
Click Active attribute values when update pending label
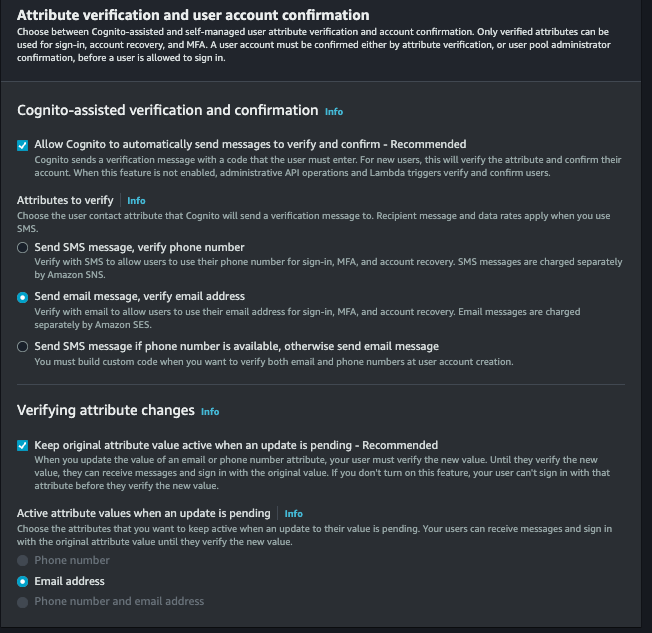[143, 513]
